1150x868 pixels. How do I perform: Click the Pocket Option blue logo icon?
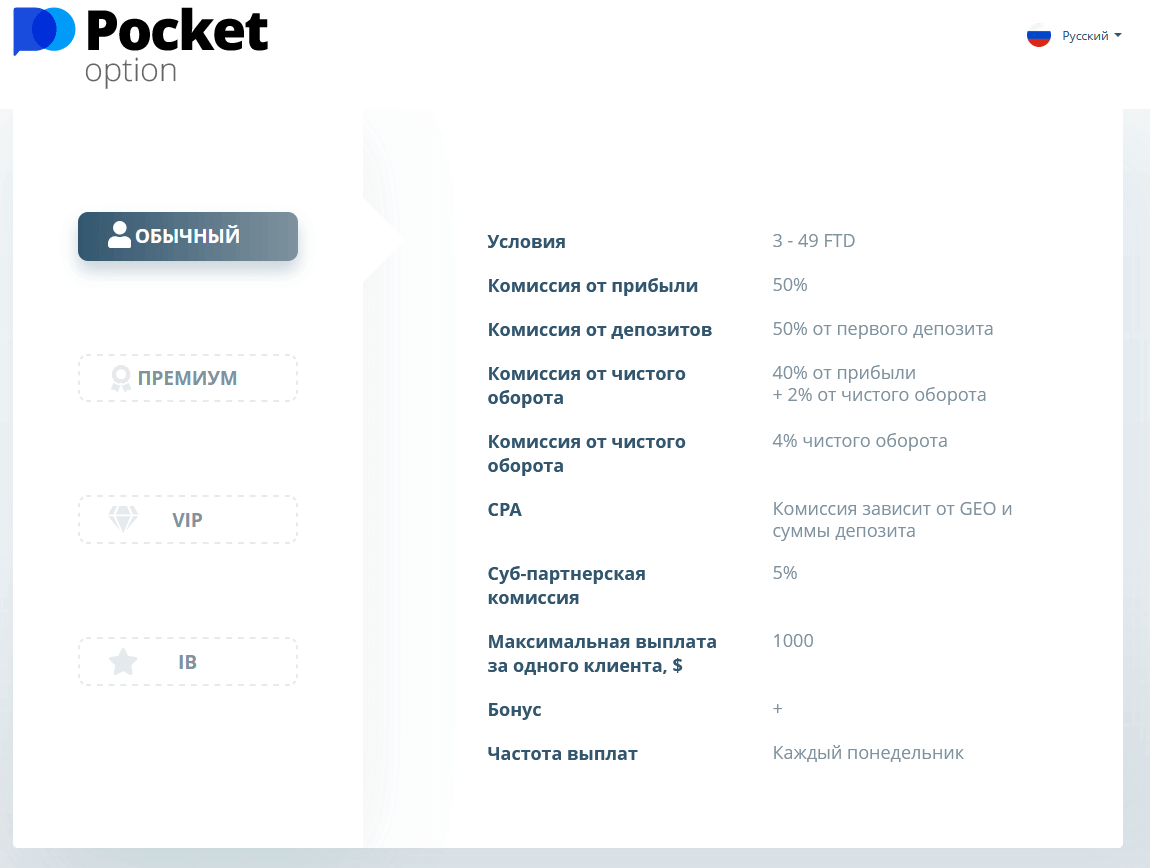coord(43,30)
